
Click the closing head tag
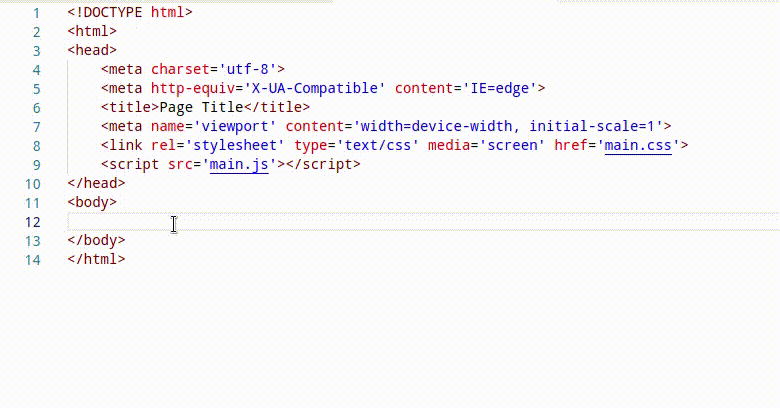click(x=97, y=183)
